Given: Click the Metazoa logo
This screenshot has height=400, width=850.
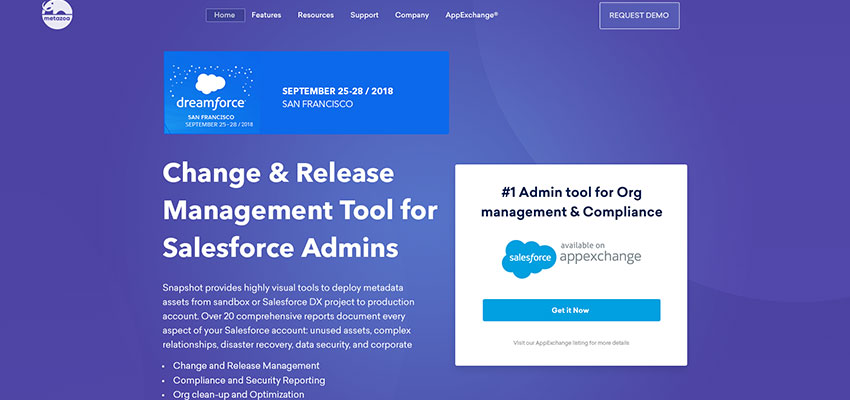Looking at the screenshot, I should tap(57, 14).
